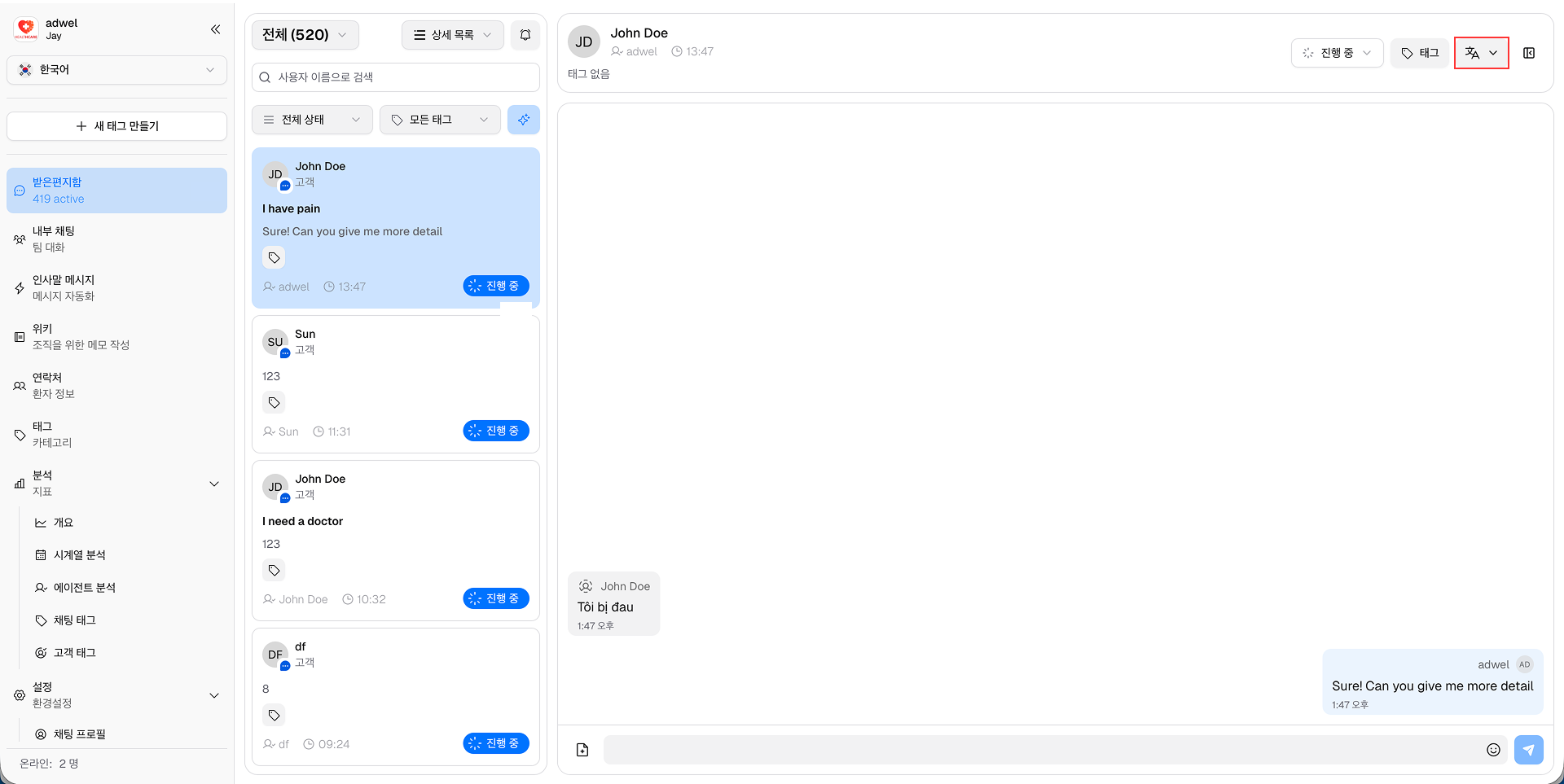The image size is (1564, 784).
Task: Open the 전체 상태 status filter dropdown
Action: coord(313,120)
